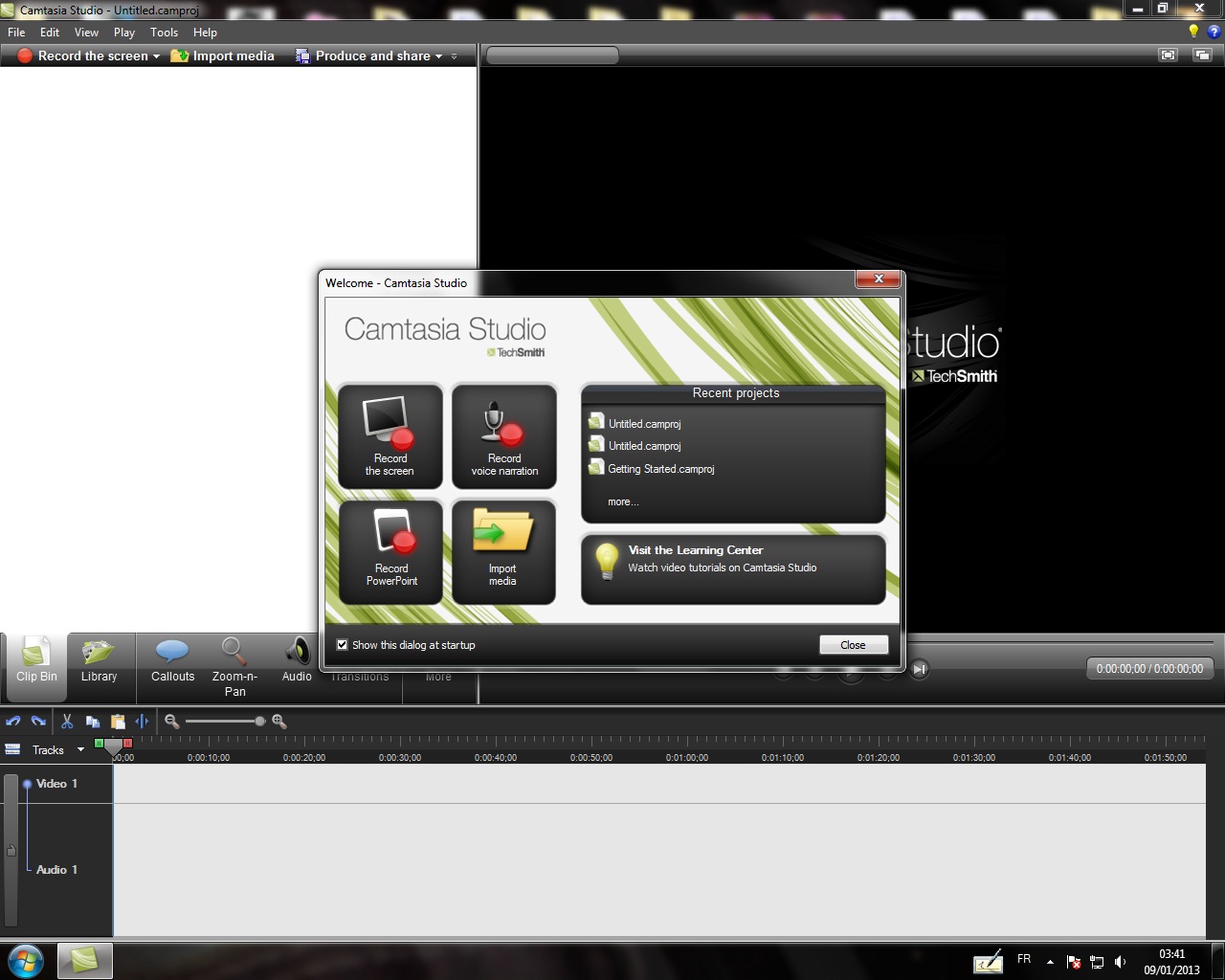Click the timeline zoom slider handle
The width and height of the screenshot is (1225, 980).
tap(260, 722)
